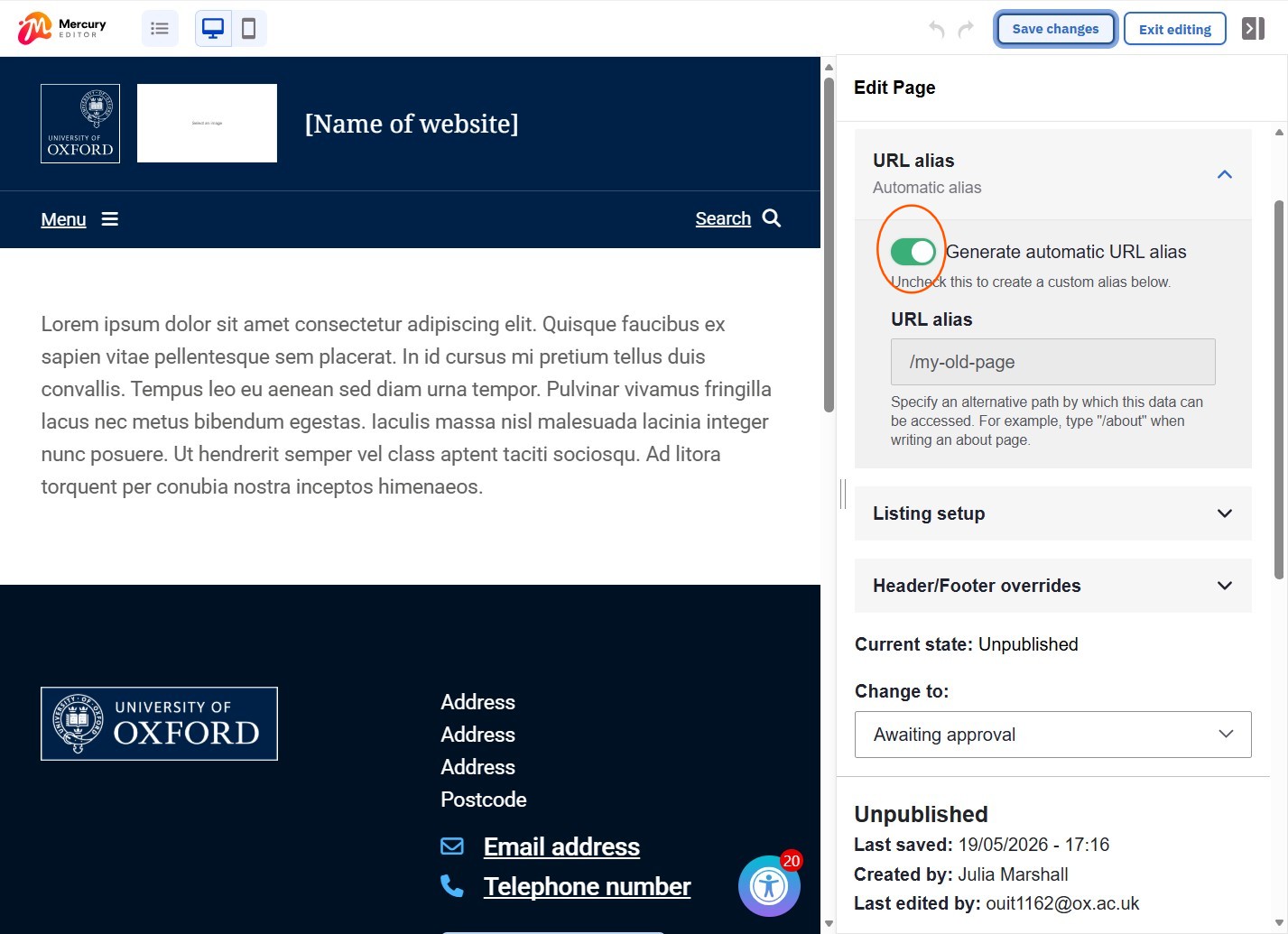This screenshot has height=934, width=1288.
Task: Expand Header/Footer overrides section
Action: pyautogui.click(x=1053, y=586)
